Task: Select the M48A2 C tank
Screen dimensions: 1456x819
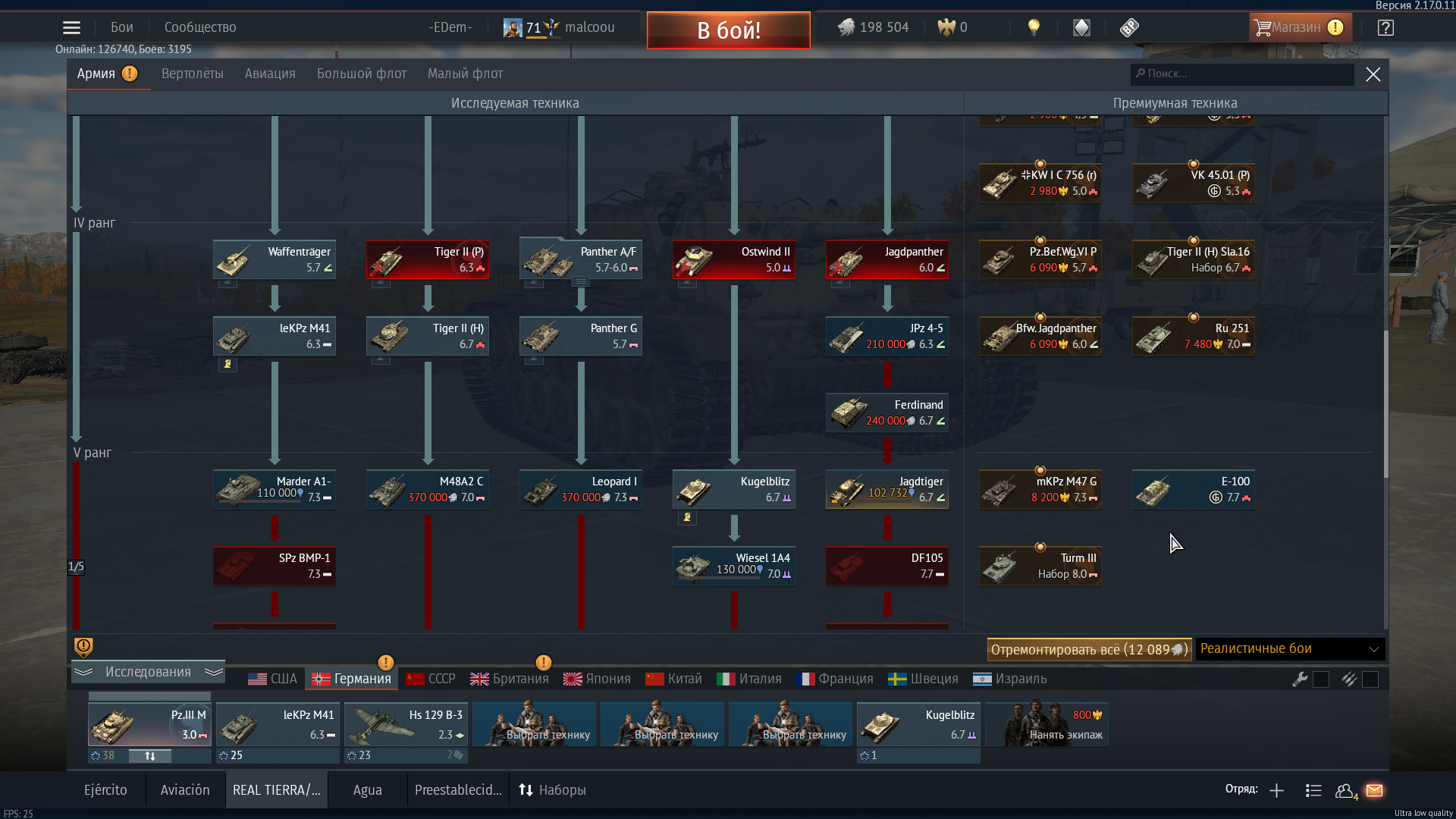Action: coord(428,489)
